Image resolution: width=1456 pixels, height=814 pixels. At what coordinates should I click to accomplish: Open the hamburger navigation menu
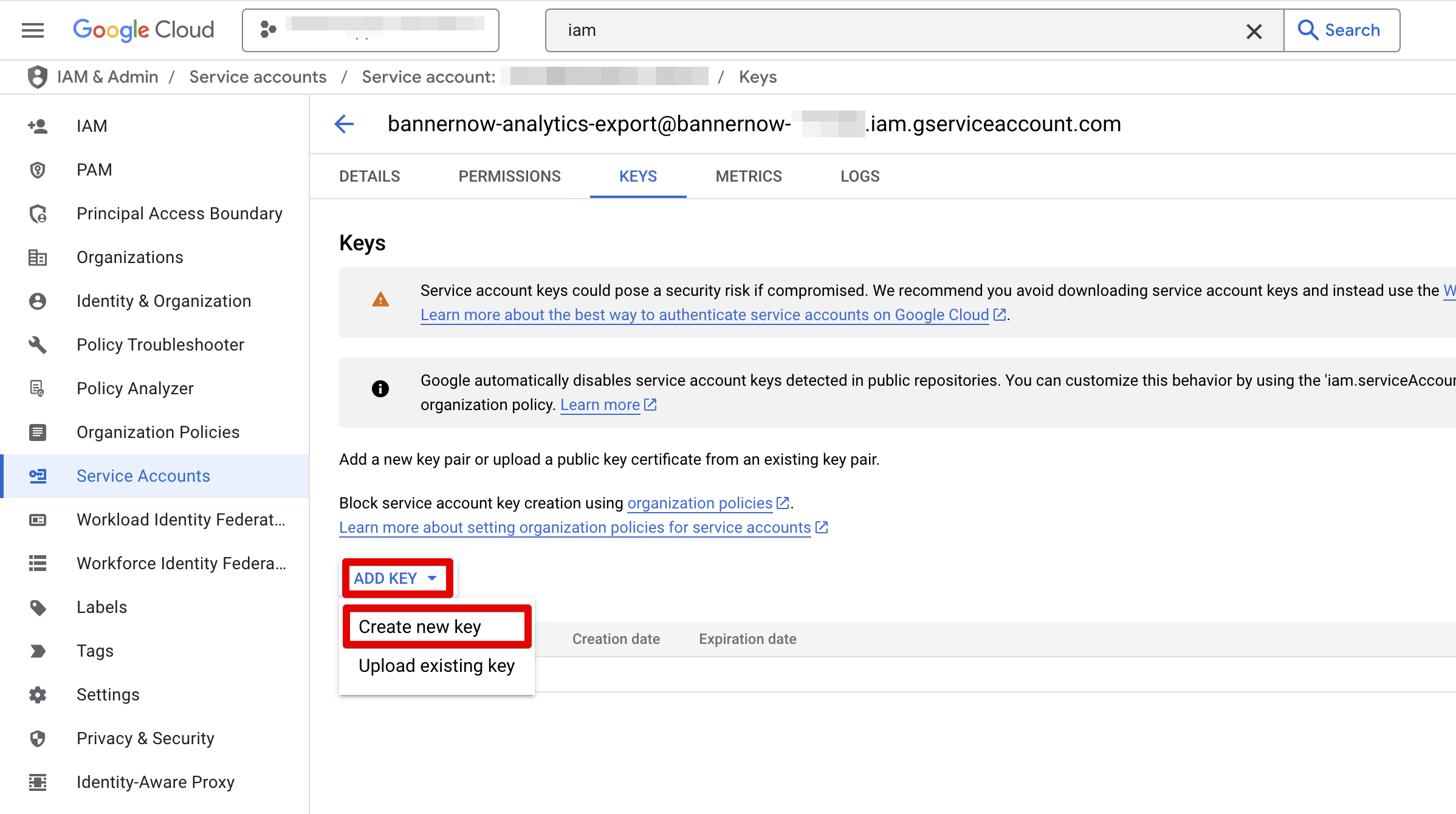coord(33,30)
